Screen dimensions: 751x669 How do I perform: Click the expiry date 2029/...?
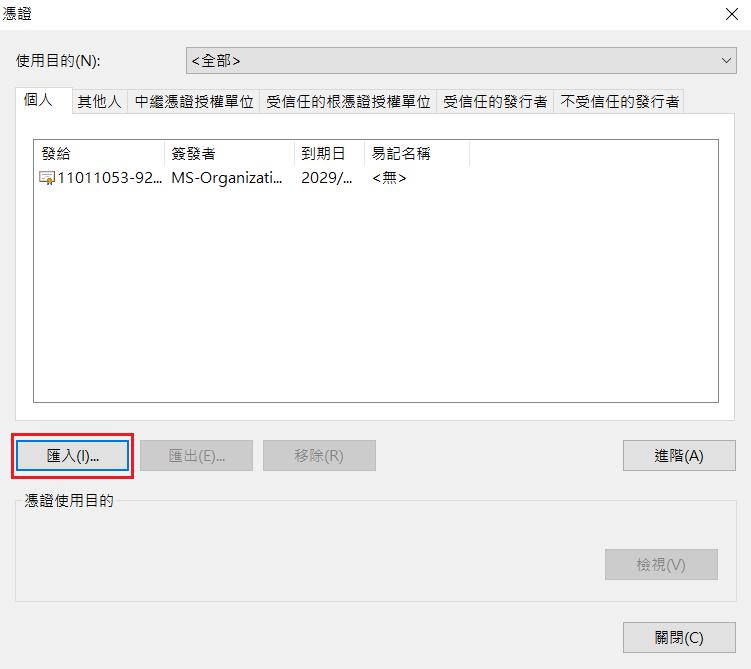[x=326, y=178]
